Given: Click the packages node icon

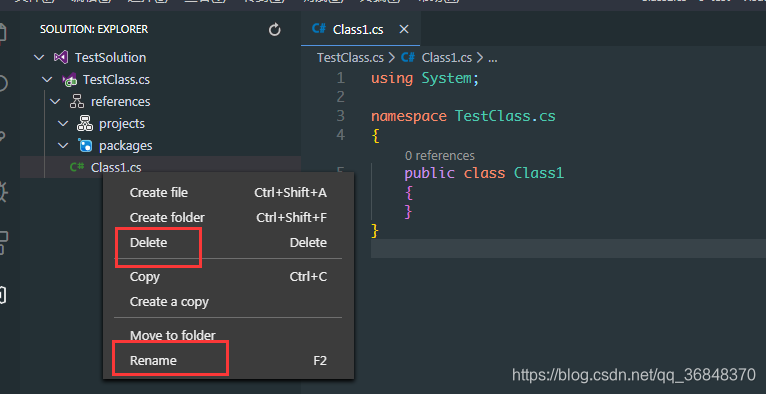Looking at the screenshot, I should pyautogui.click(x=85, y=145).
